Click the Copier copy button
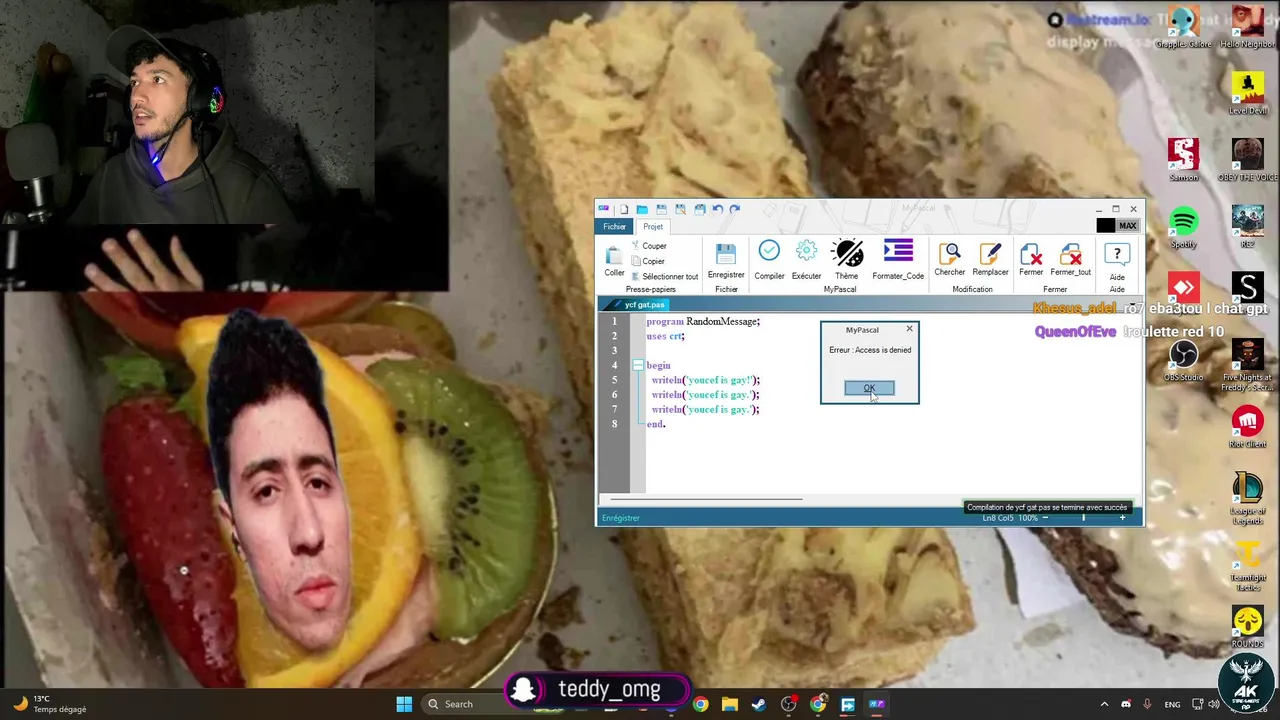 click(x=647, y=261)
